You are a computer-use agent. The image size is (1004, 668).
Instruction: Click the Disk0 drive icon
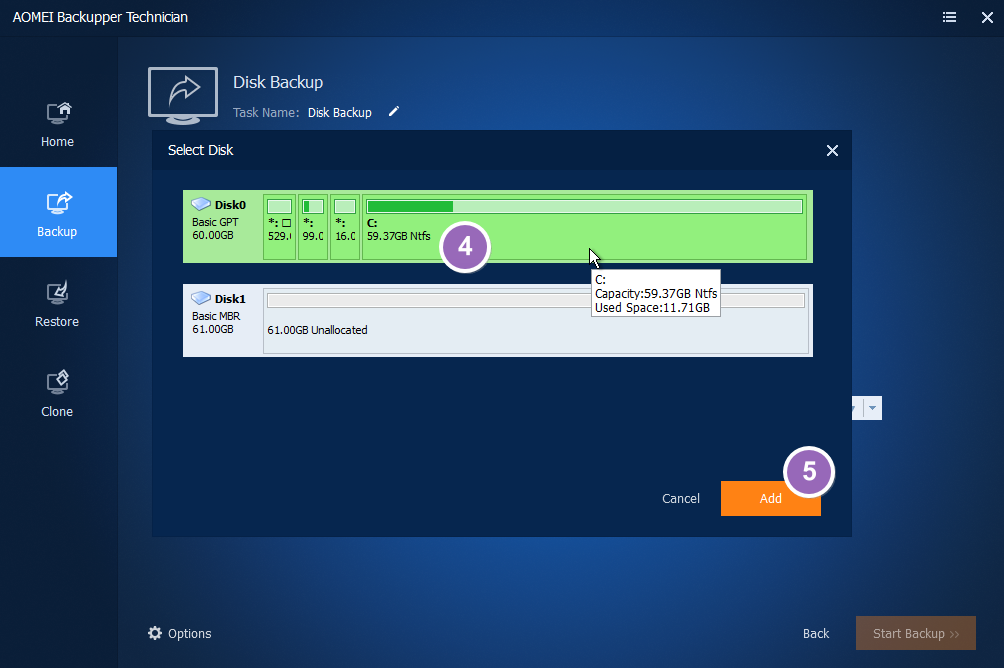(201, 204)
